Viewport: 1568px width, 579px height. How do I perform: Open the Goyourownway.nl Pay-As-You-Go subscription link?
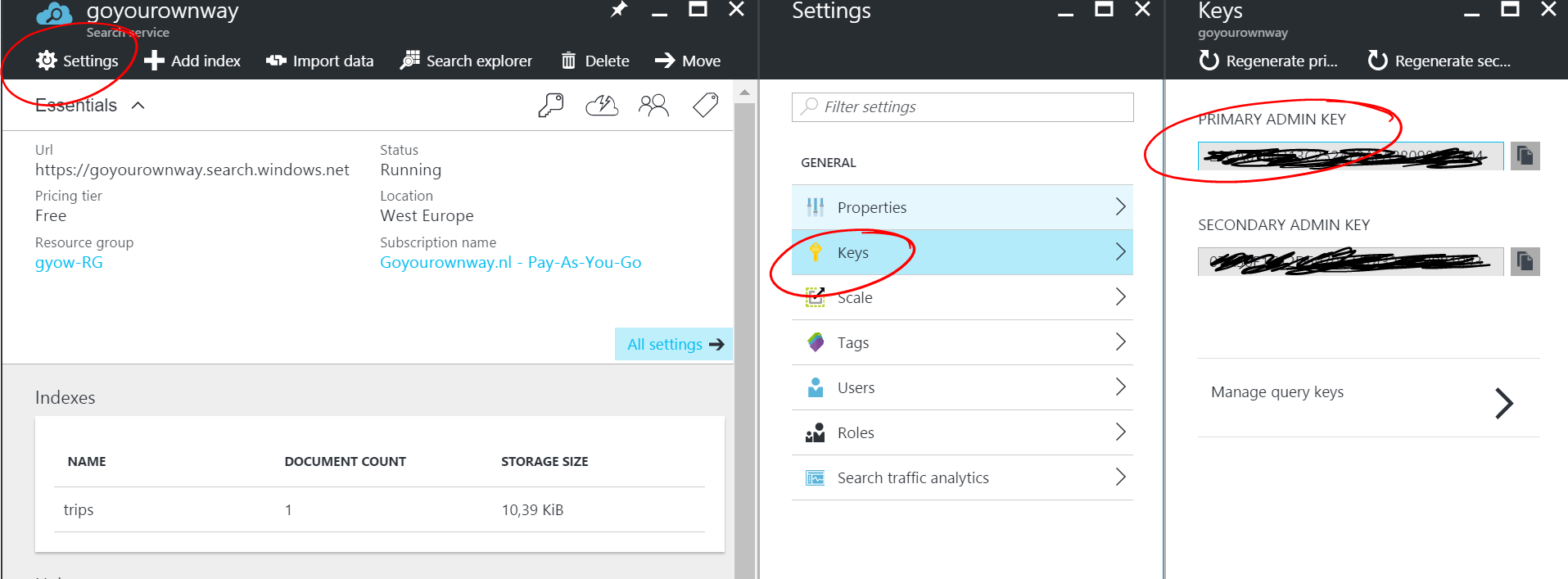tap(510, 263)
